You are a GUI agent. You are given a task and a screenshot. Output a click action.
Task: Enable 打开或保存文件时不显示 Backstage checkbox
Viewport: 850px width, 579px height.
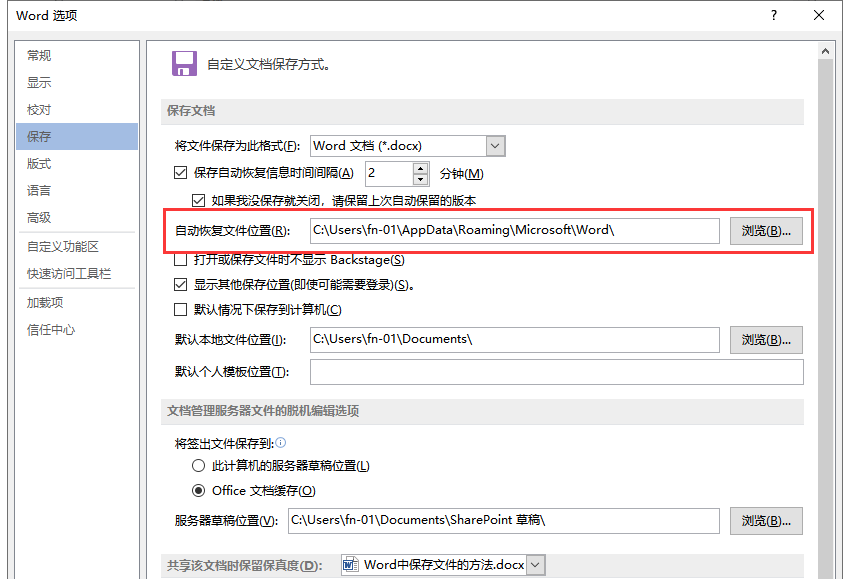click(x=181, y=260)
